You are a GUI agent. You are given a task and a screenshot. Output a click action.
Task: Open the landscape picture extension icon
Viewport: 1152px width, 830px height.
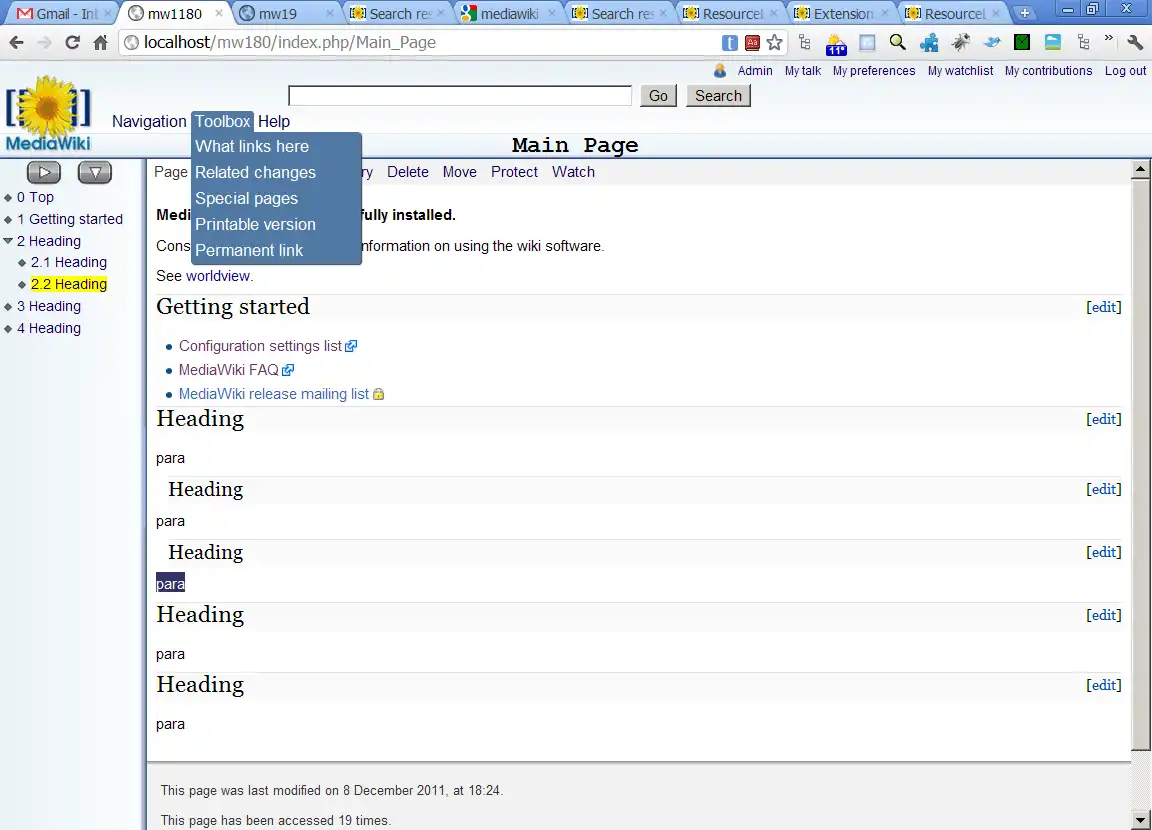1053,43
